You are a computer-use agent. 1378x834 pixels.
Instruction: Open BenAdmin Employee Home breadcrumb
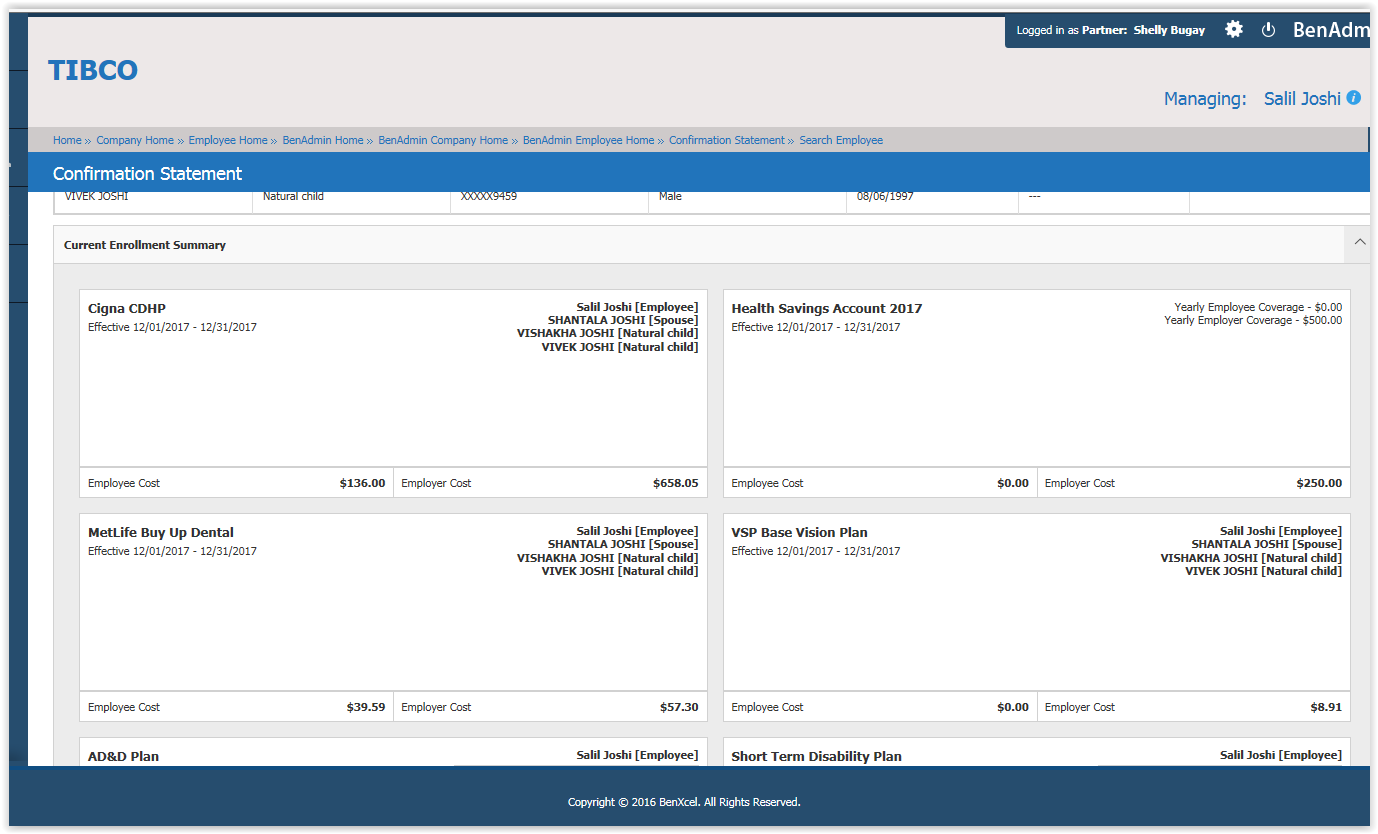tap(588, 140)
